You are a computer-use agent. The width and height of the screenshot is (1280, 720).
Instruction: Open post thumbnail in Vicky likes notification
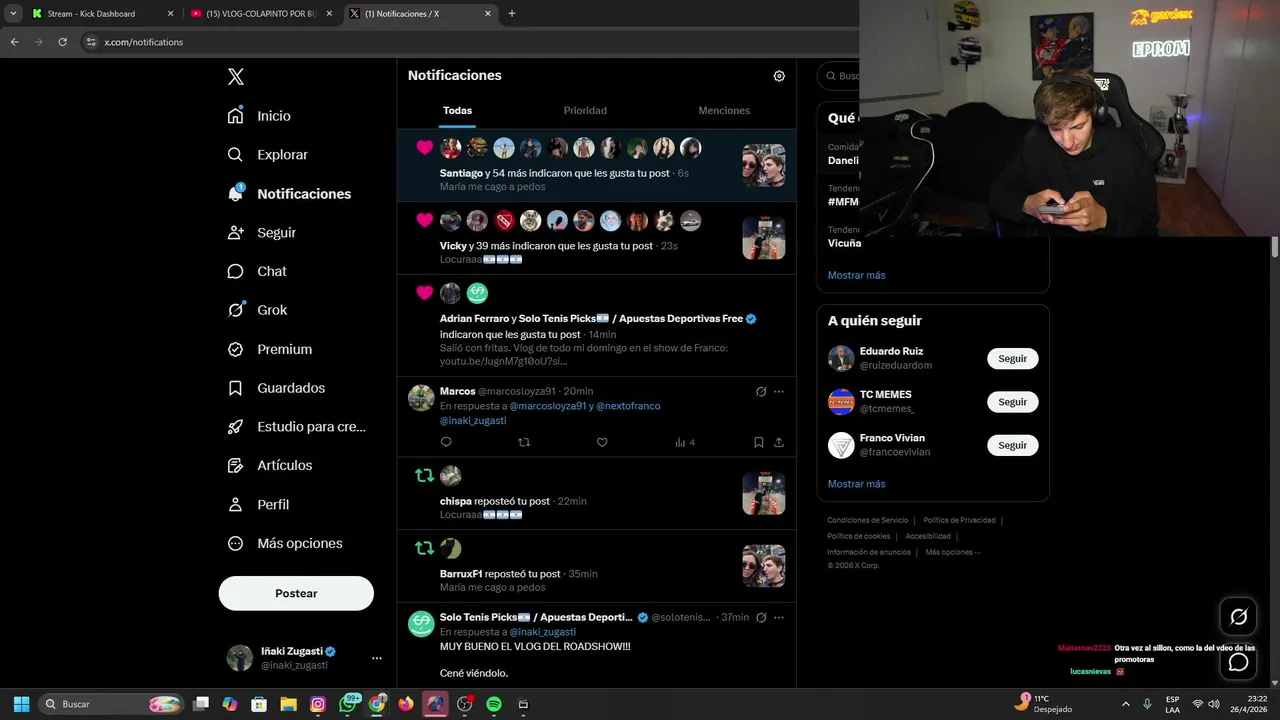click(764, 238)
